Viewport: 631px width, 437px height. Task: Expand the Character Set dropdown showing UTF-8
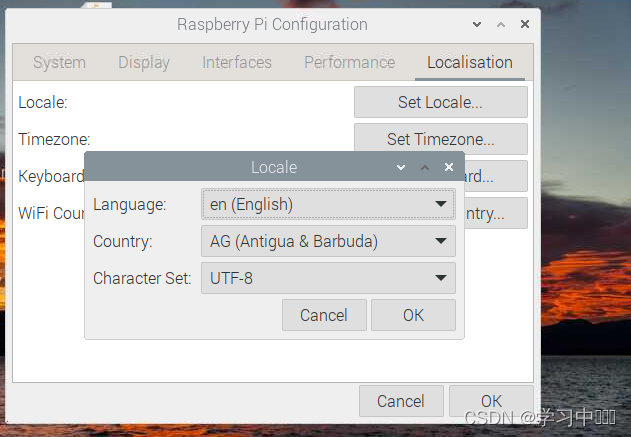point(328,278)
